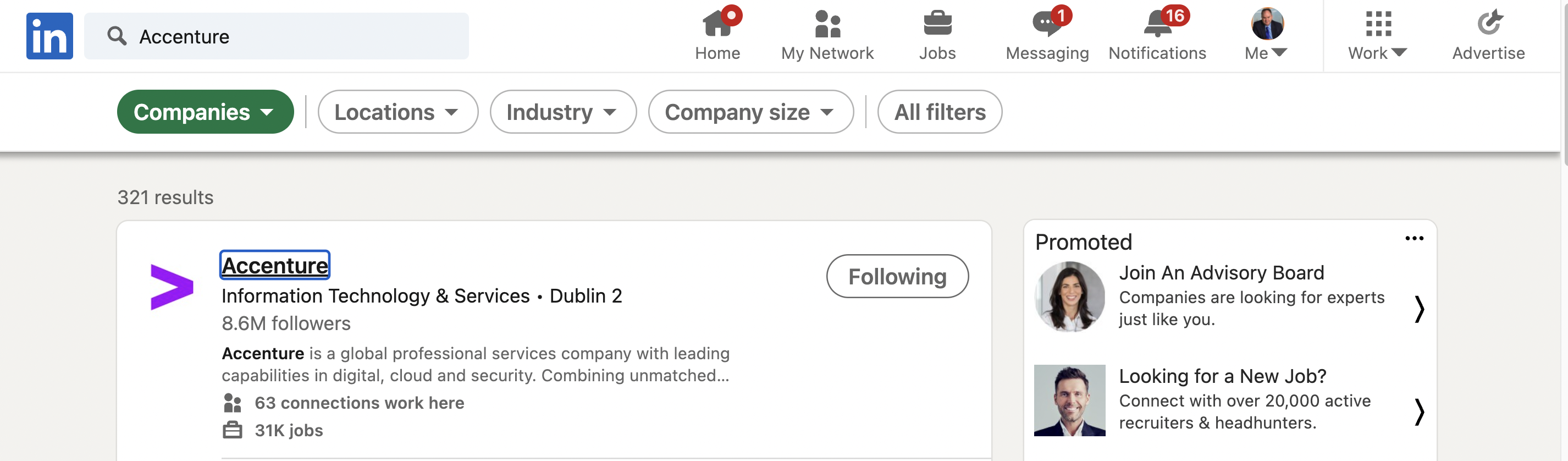Open the Accenture company page link

click(274, 266)
